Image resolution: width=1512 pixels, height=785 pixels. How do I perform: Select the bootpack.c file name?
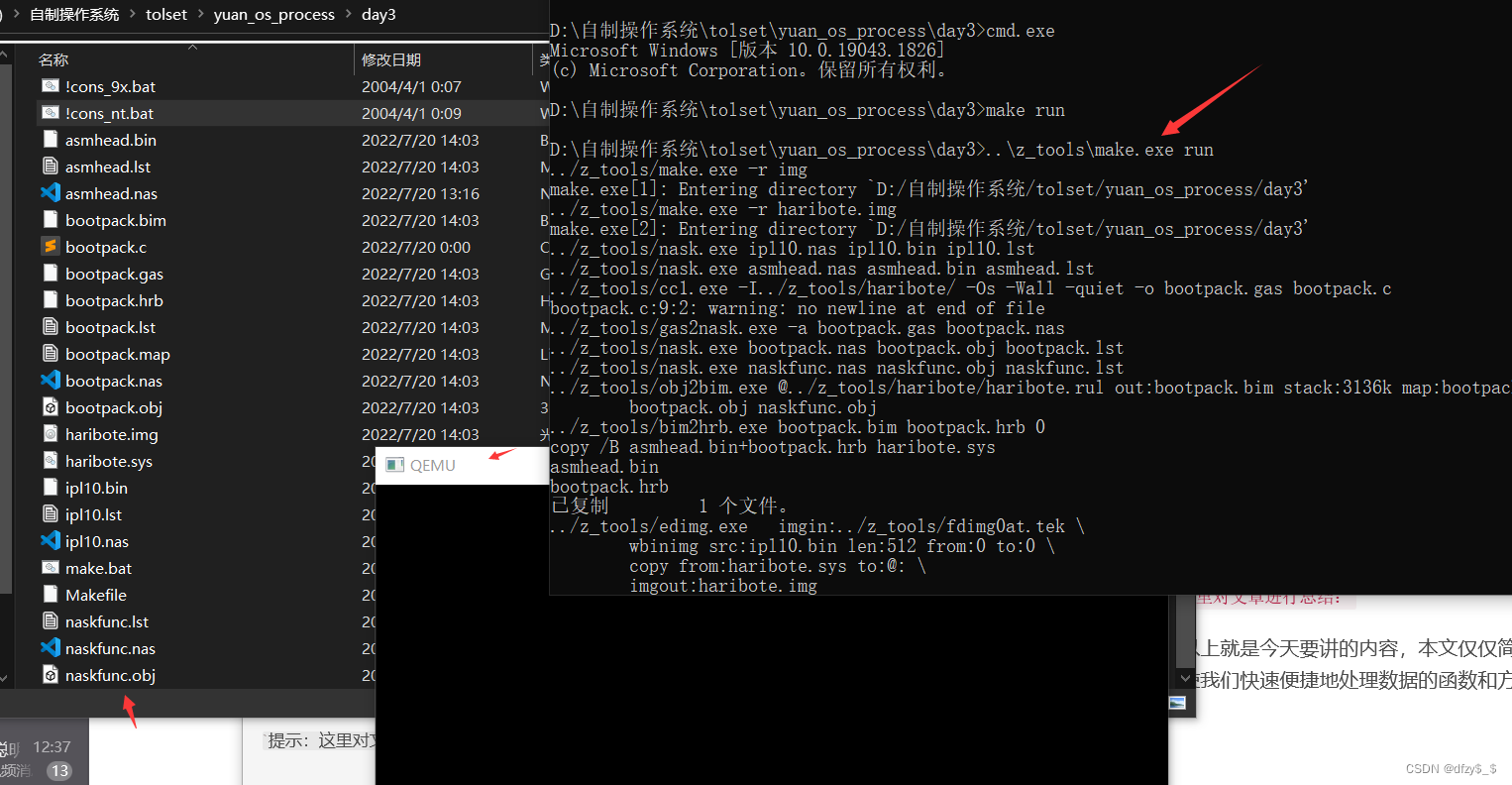tap(106, 247)
